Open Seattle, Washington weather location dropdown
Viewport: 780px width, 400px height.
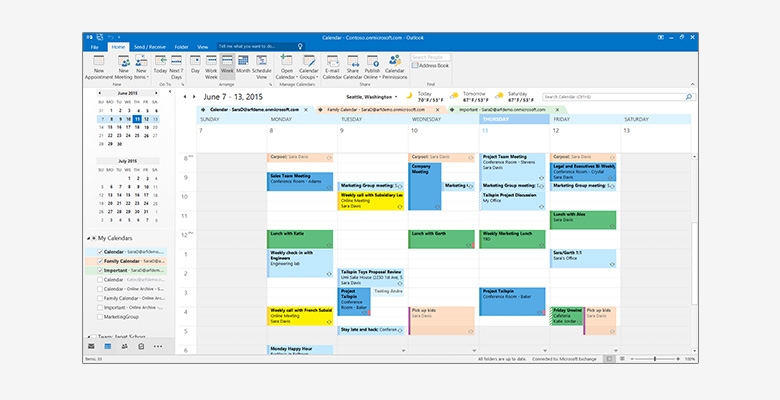click(372, 97)
